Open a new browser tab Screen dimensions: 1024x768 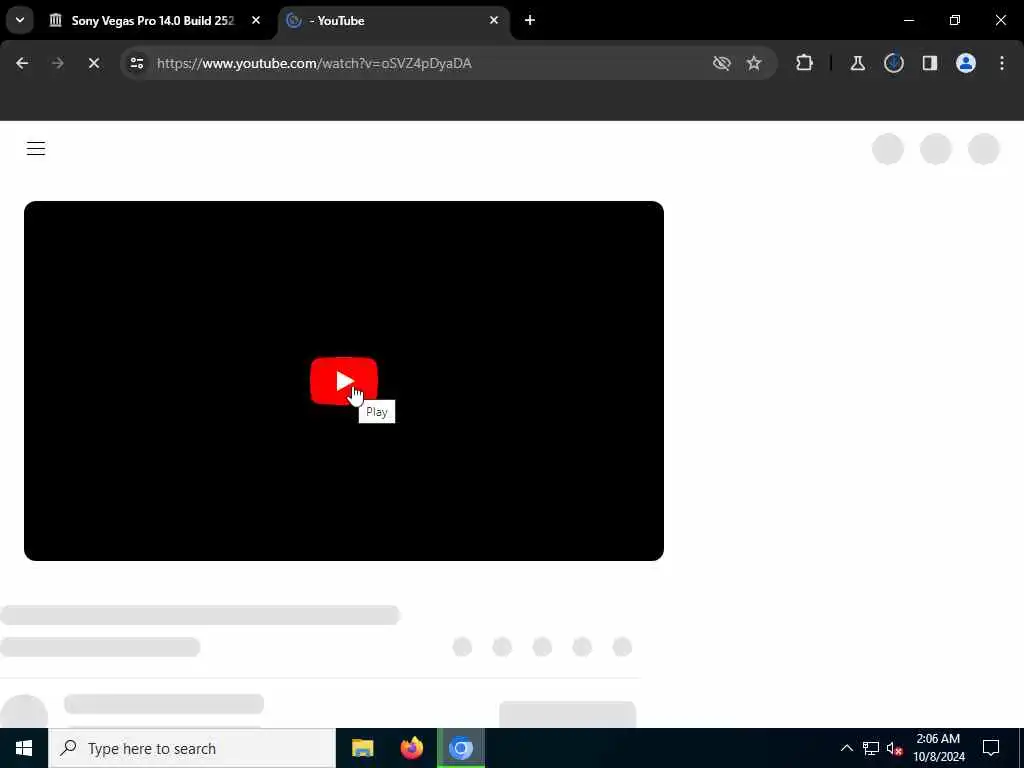[530, 20]
